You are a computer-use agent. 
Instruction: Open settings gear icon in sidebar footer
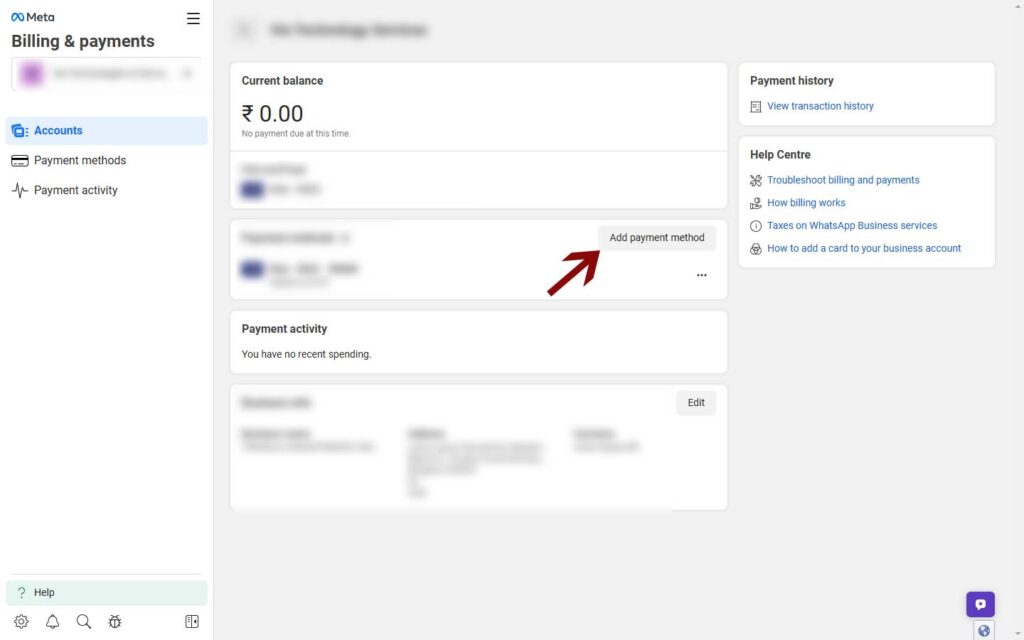tap(21, 621)
